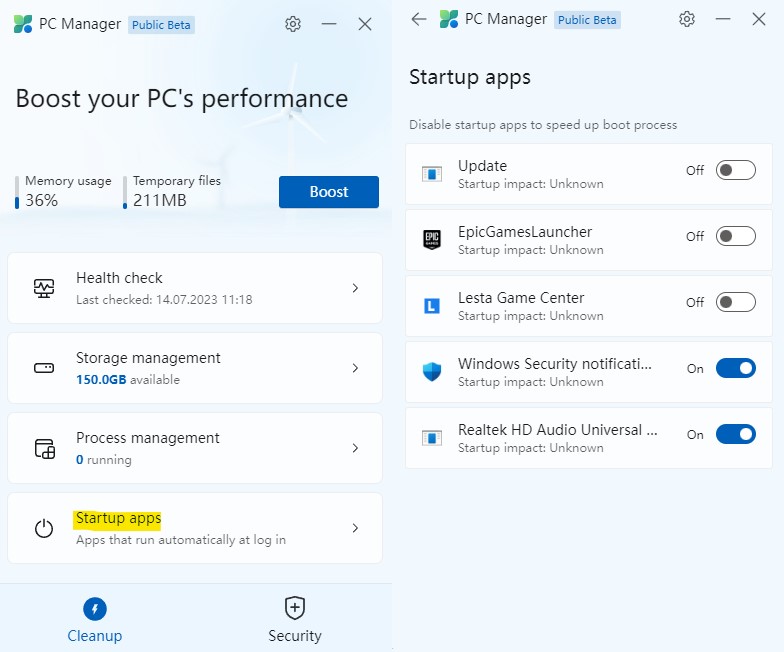The height and width of the screenshot is (652, 784).
Task: Click the 'Realtek HD Audio Universal ...' name
Action: click(558, 430)
